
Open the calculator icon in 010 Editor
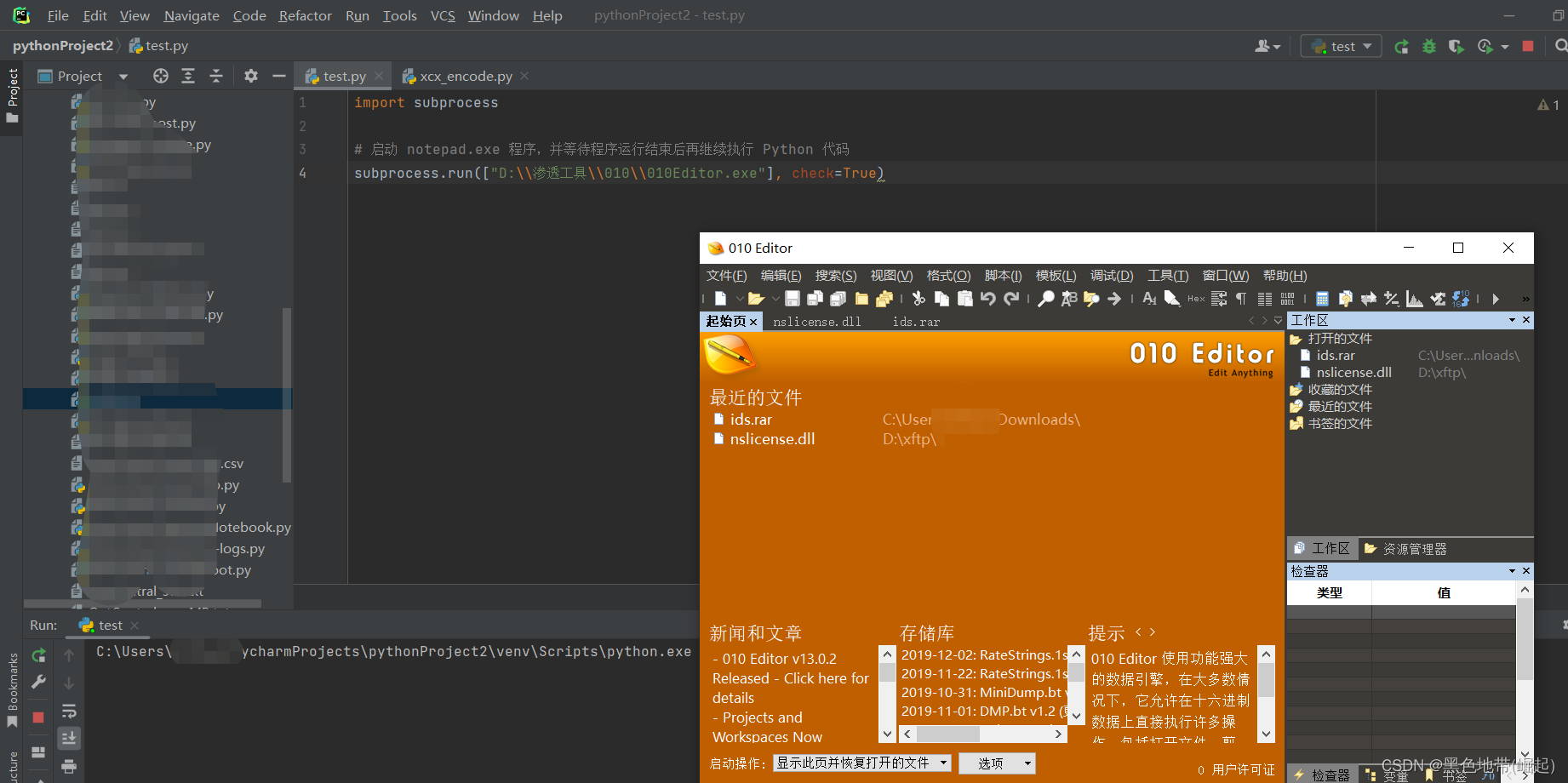(x=1322, y=299)
